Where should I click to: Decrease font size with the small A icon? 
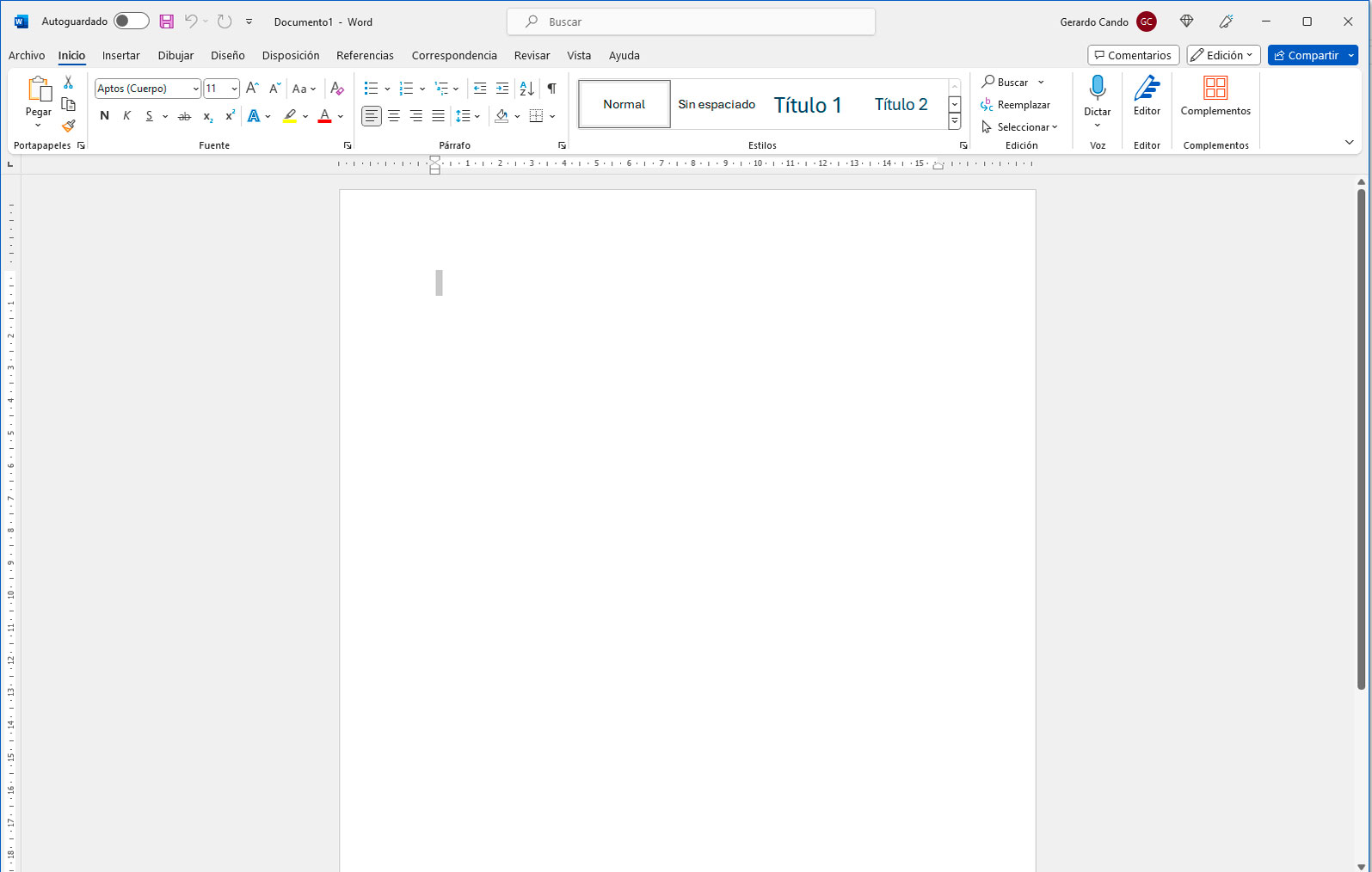pos(274,88)
